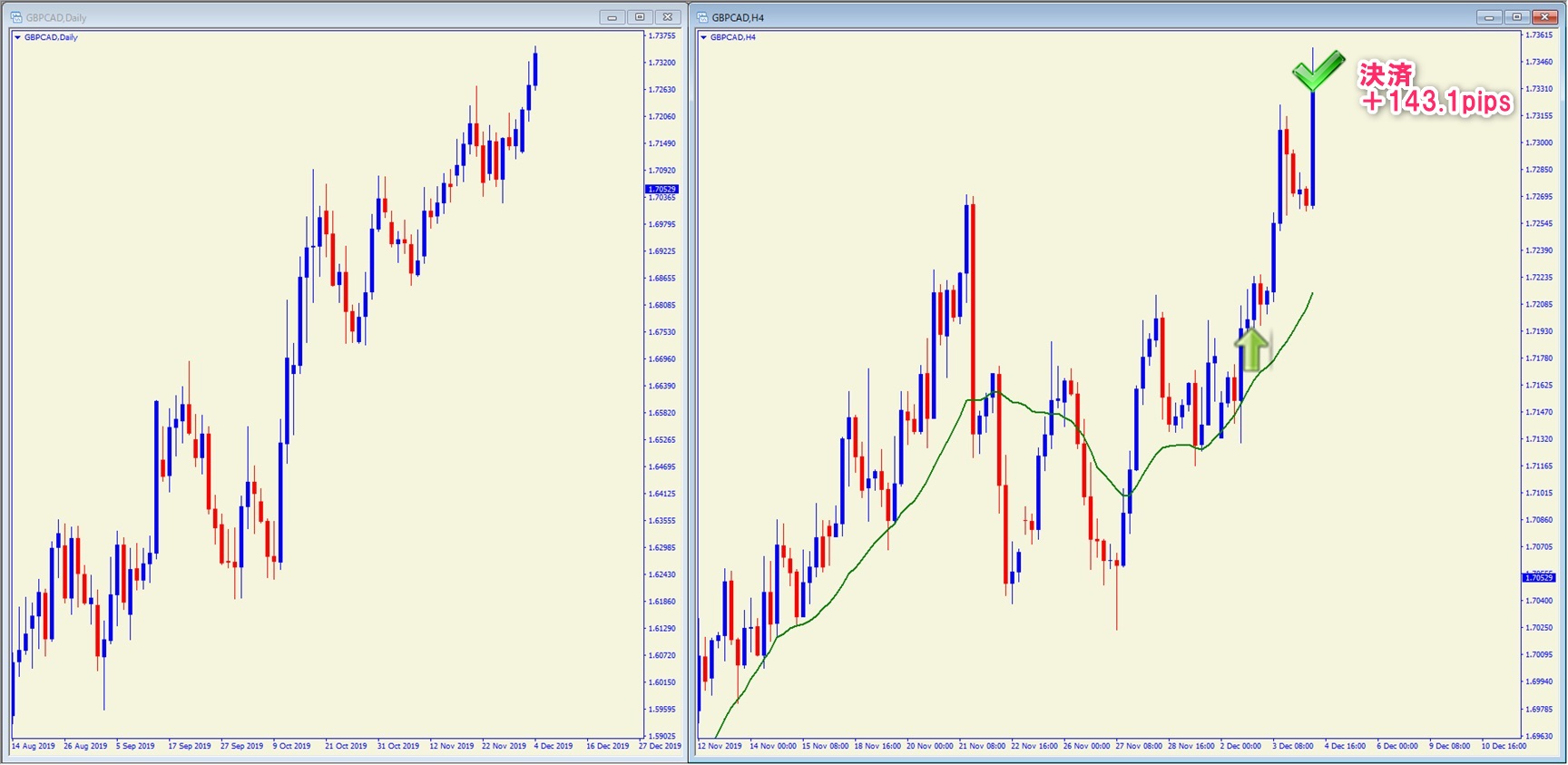Click date label 4 Dec 2019 on Daily chart
Screen dimensions: 1568x765
point(554,746)
